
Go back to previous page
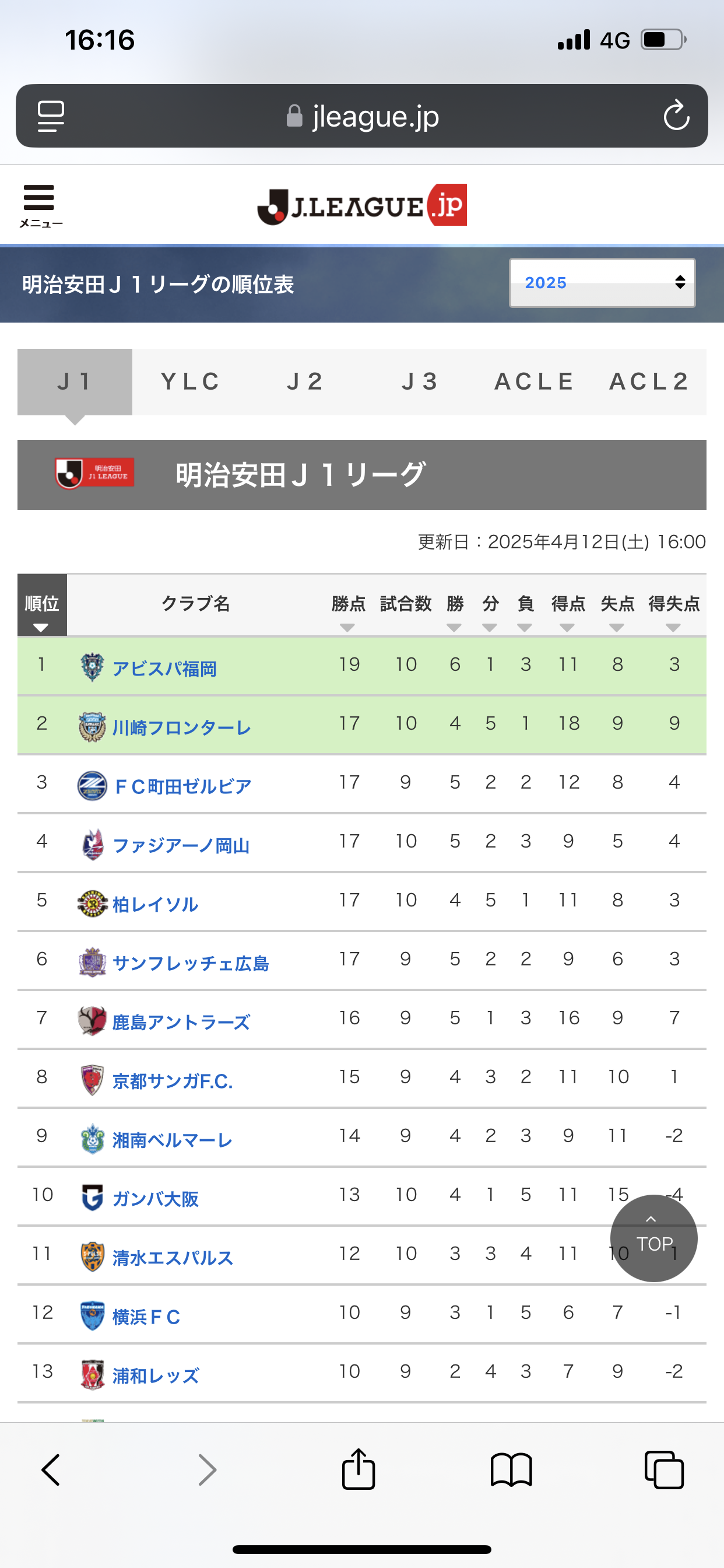(51, 1469)
